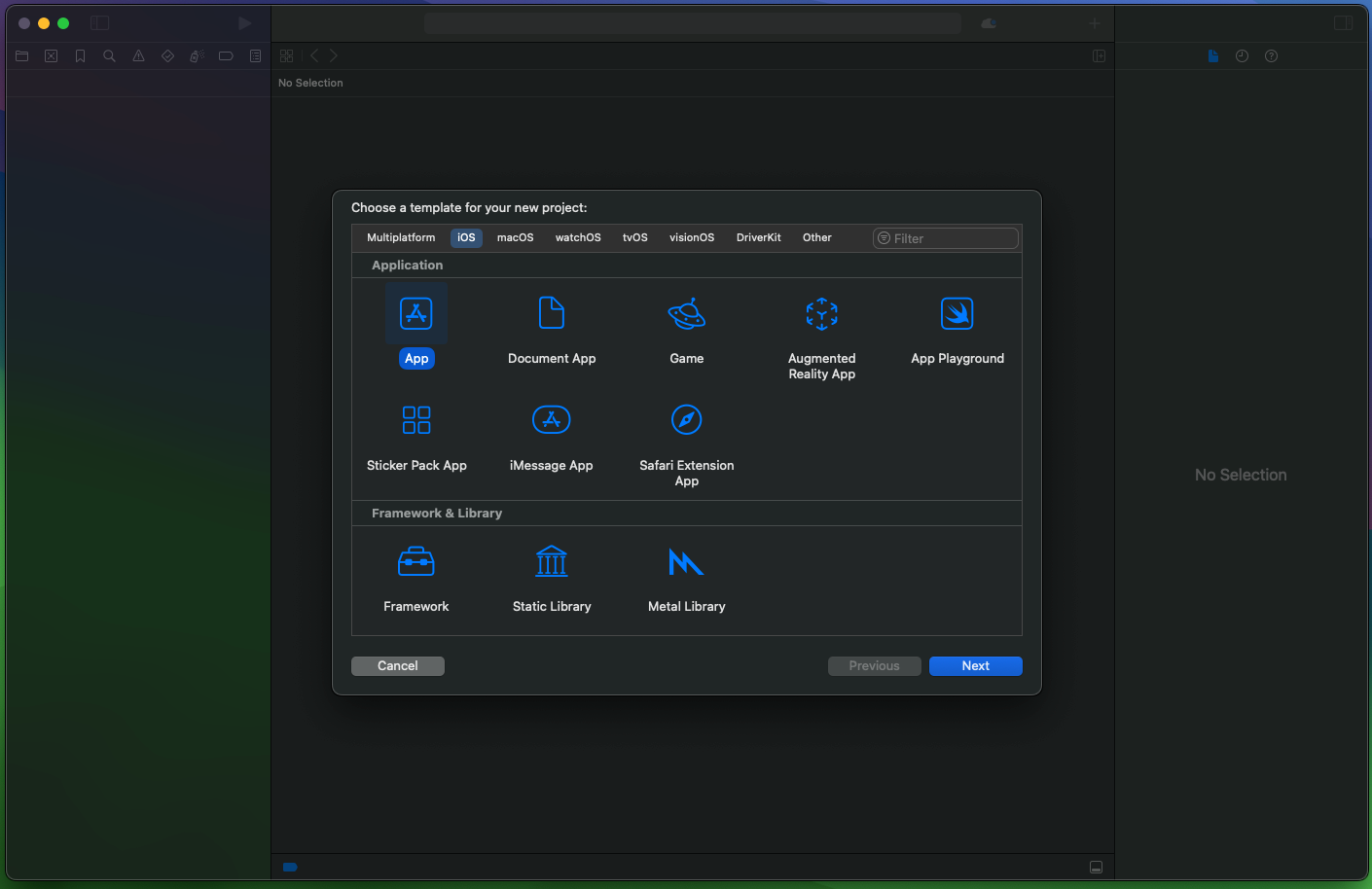This screenshot has height=889, width=1372.
Task: Open the File inspector icon
Action: click(x=1213, y=56)
